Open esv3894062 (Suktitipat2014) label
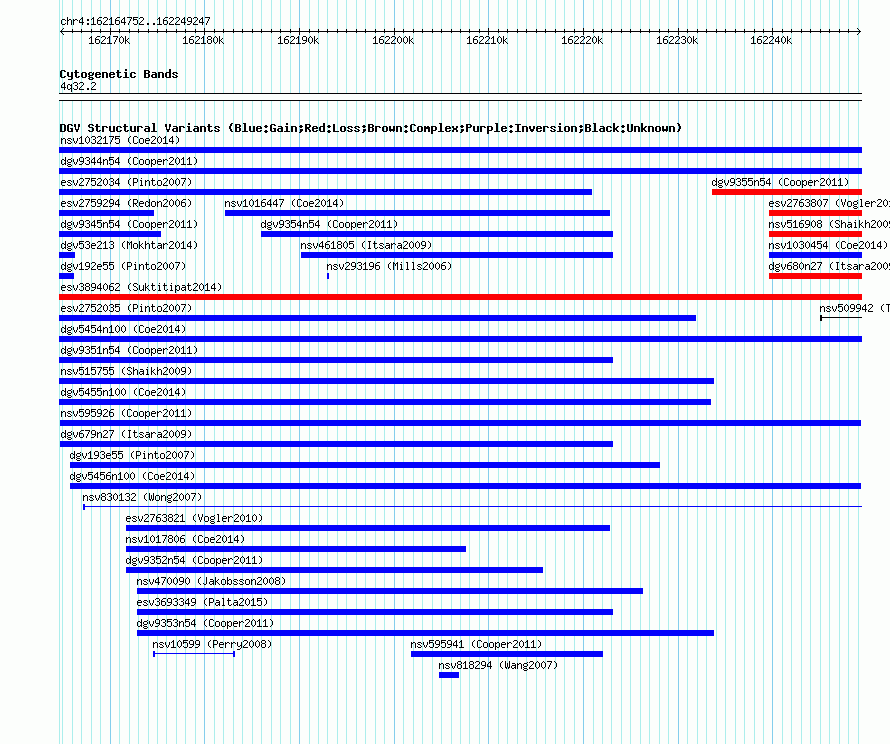Screen dimensions: 890x744 [x=141, y=287]
